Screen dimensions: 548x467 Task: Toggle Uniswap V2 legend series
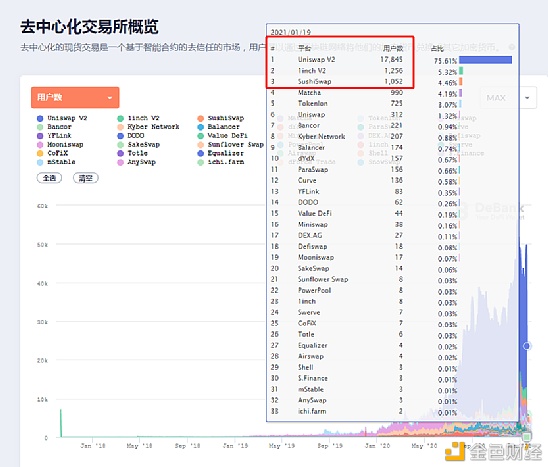coord(62,118)
